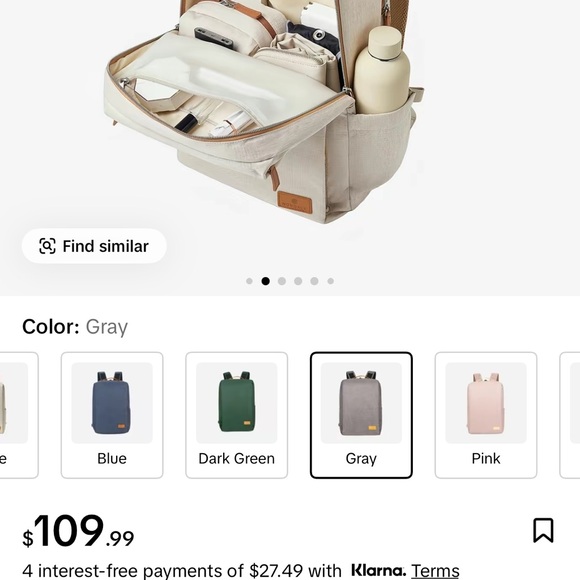The image size is (580, 580).
Task: Tap the Find similar button
Action: [94, 246]
